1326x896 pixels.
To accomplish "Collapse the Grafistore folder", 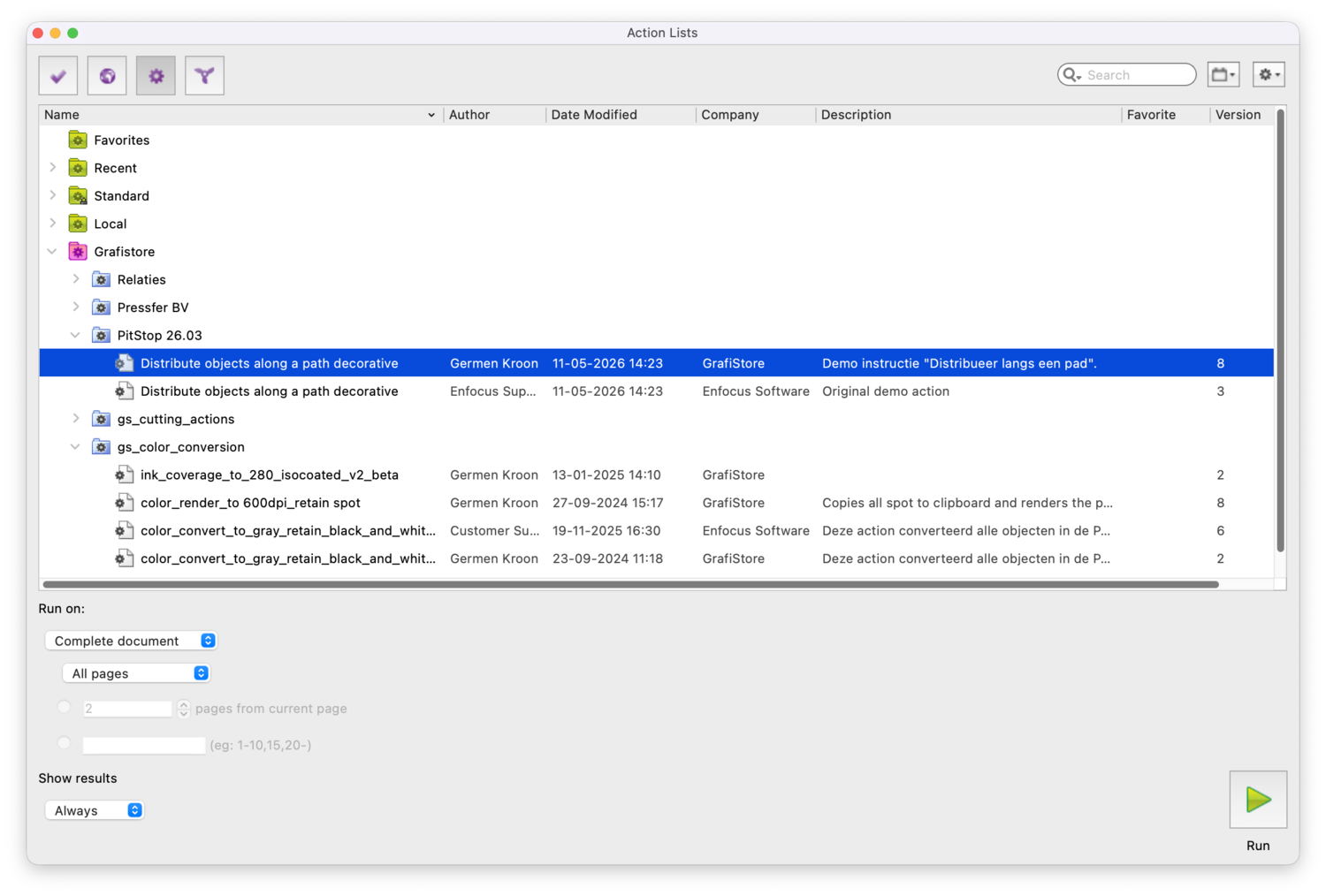I will pos(52,252).
